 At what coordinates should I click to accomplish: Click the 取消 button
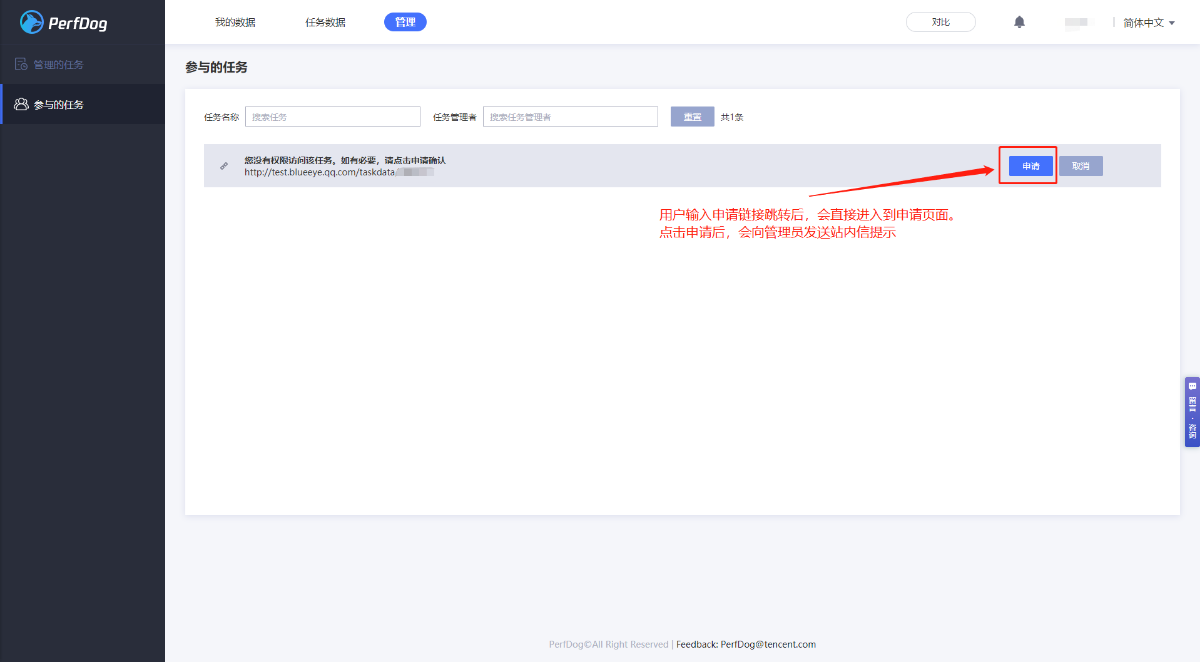point(1081,166)
